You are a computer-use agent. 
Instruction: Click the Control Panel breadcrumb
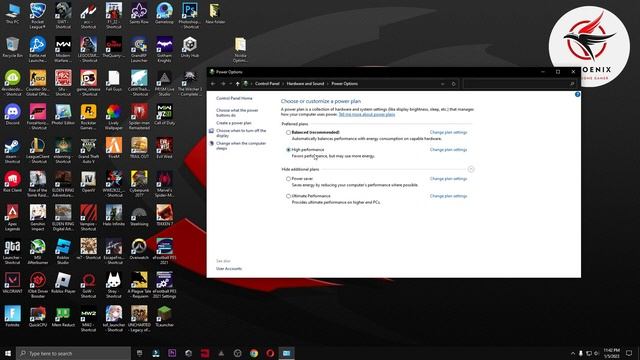(267, 84)
